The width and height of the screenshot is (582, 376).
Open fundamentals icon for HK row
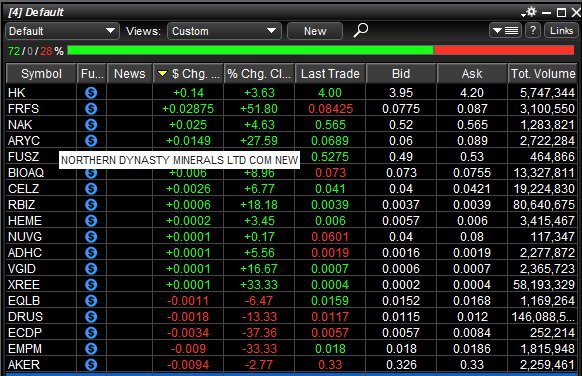tap(91, 92)
